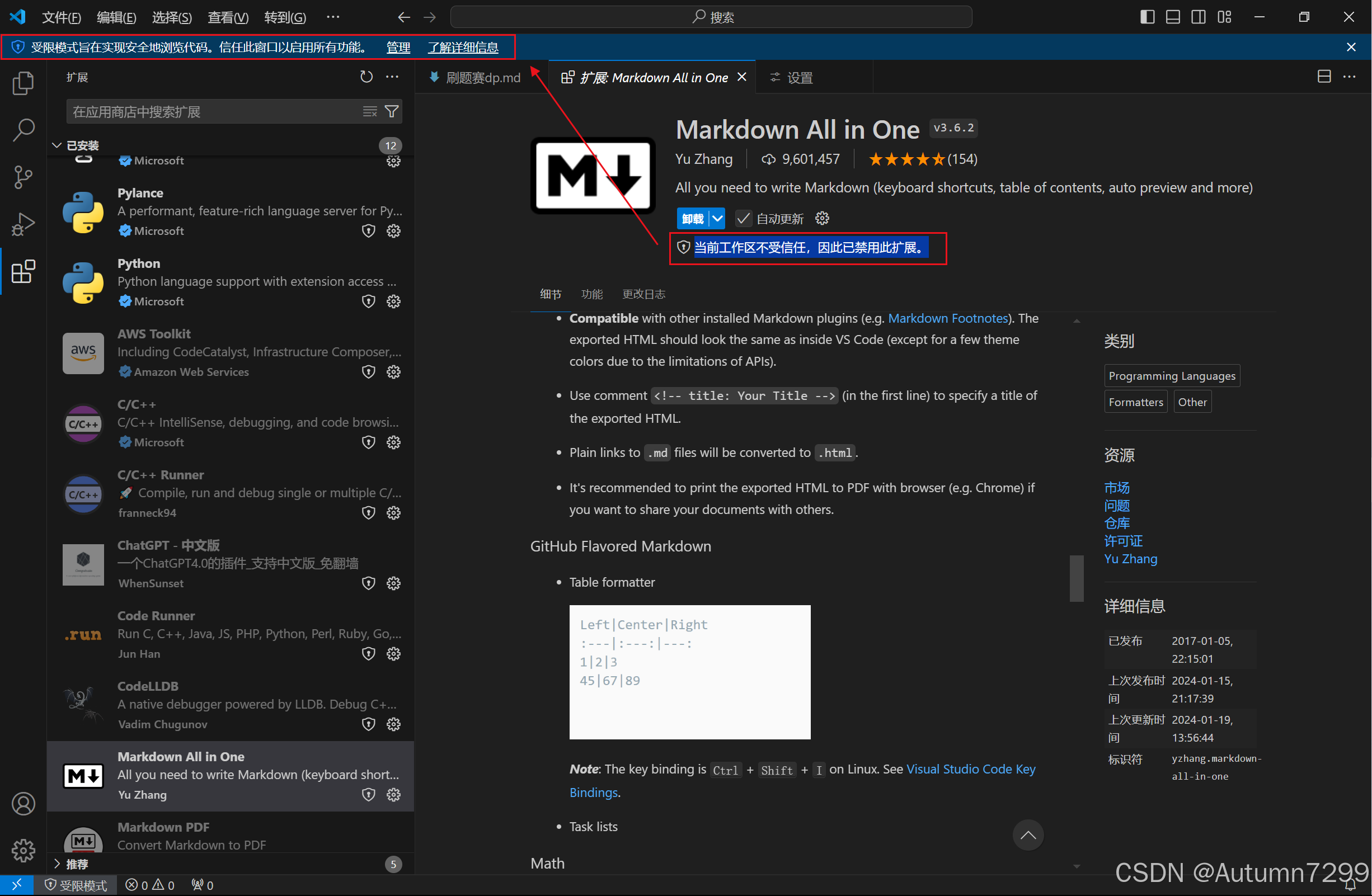This screenshot has width=1372, height=896.
Task: Click the refresh extensions icon
Action: pyautogui.click(x=366, y=77)
